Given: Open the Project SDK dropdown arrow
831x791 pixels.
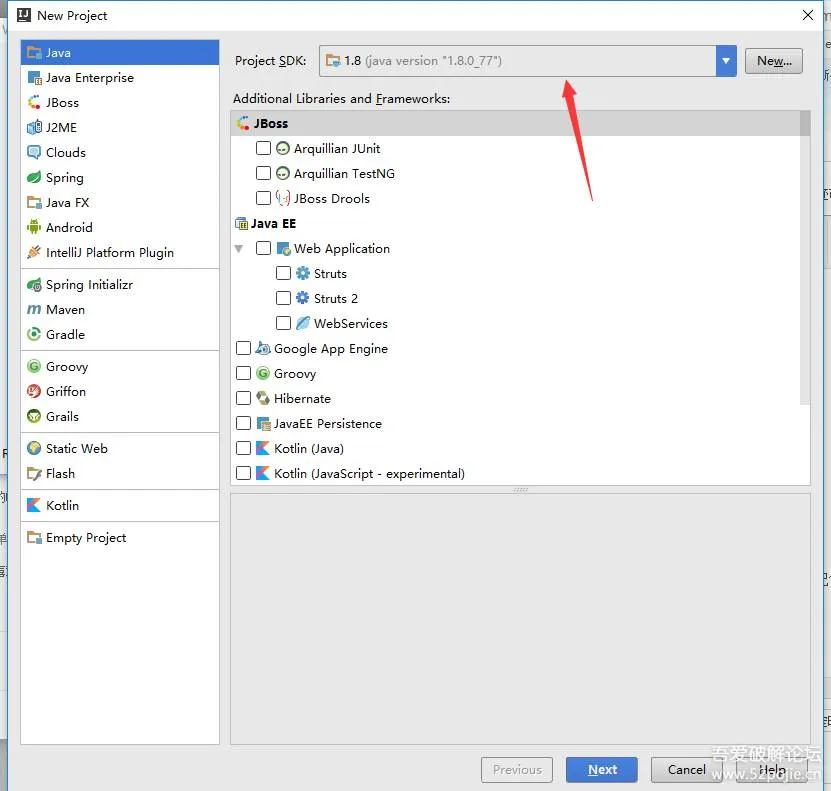Looking at the screenshot, I should (x=726, y=61).
